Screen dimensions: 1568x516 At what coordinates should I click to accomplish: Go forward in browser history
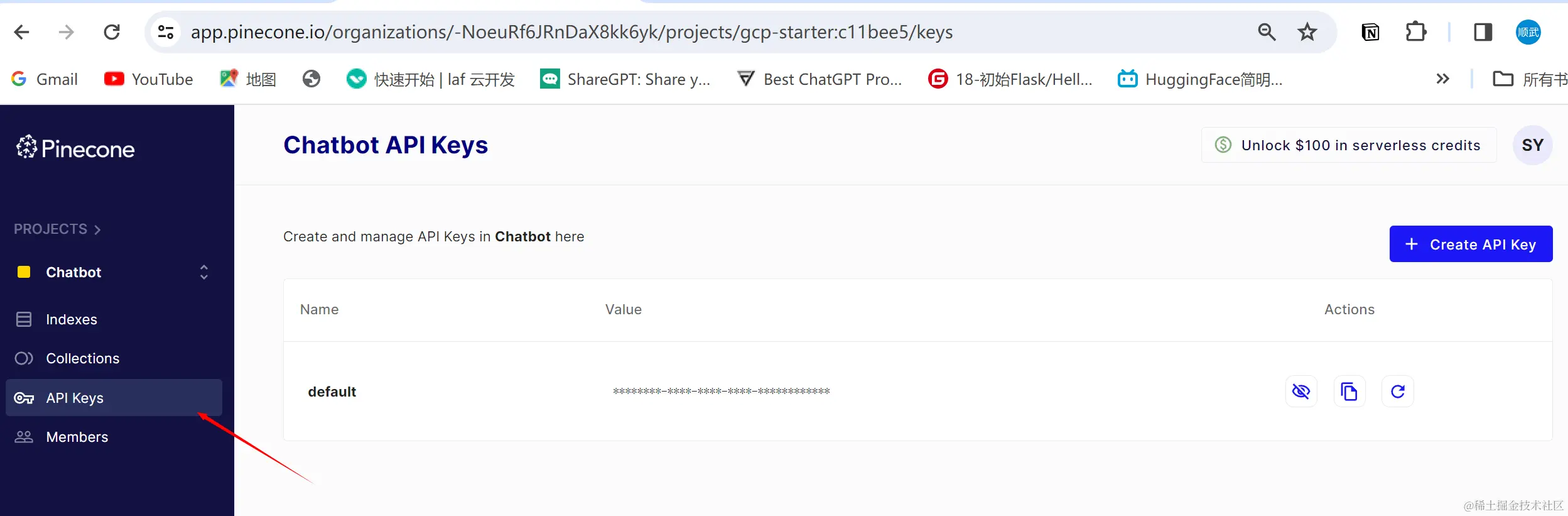click(x=66, y=32)
